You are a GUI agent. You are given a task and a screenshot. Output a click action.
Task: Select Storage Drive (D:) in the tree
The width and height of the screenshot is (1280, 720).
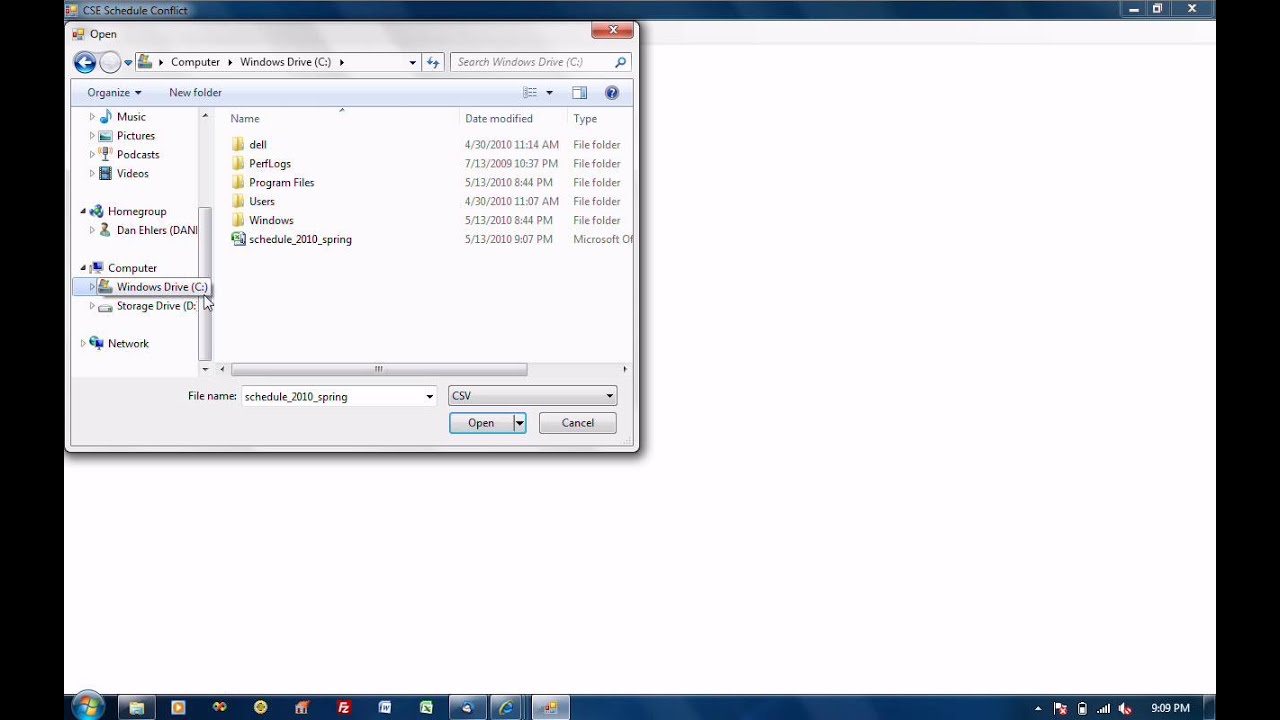[156, 306]
